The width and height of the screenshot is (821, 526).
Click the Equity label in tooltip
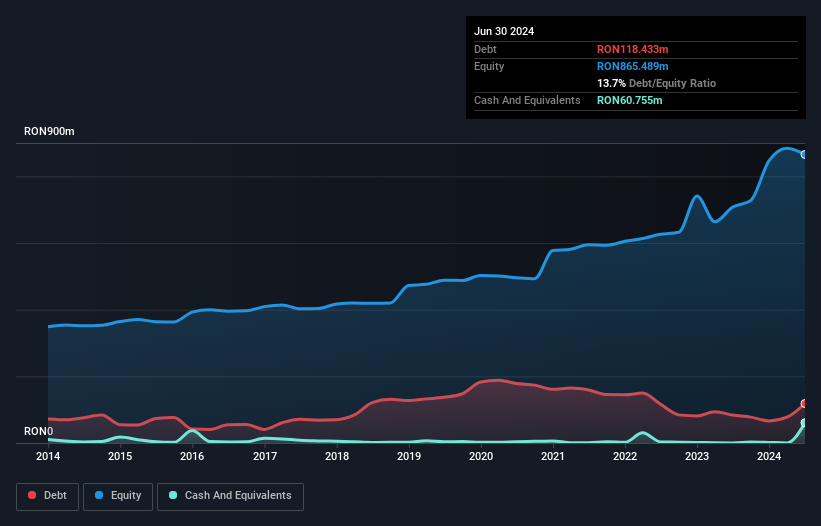(489, 66)
